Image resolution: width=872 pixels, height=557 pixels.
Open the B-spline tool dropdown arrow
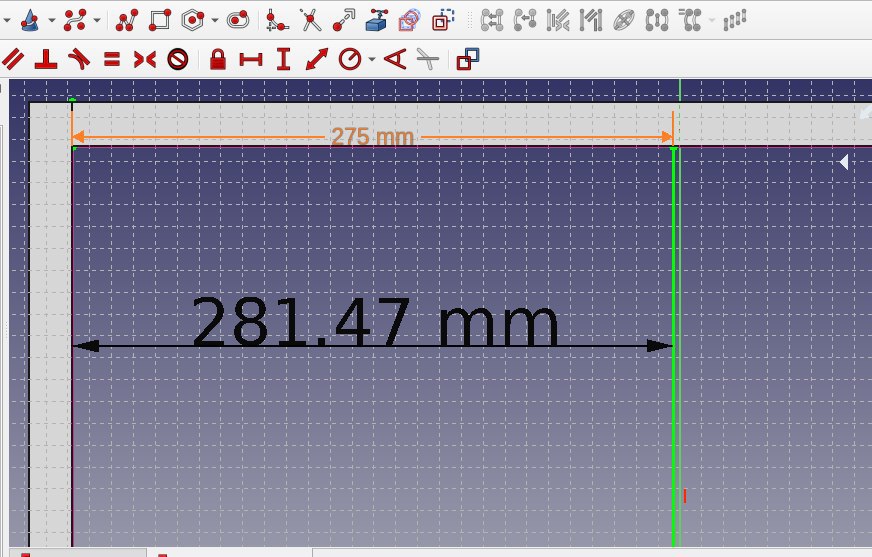[97, 21]
